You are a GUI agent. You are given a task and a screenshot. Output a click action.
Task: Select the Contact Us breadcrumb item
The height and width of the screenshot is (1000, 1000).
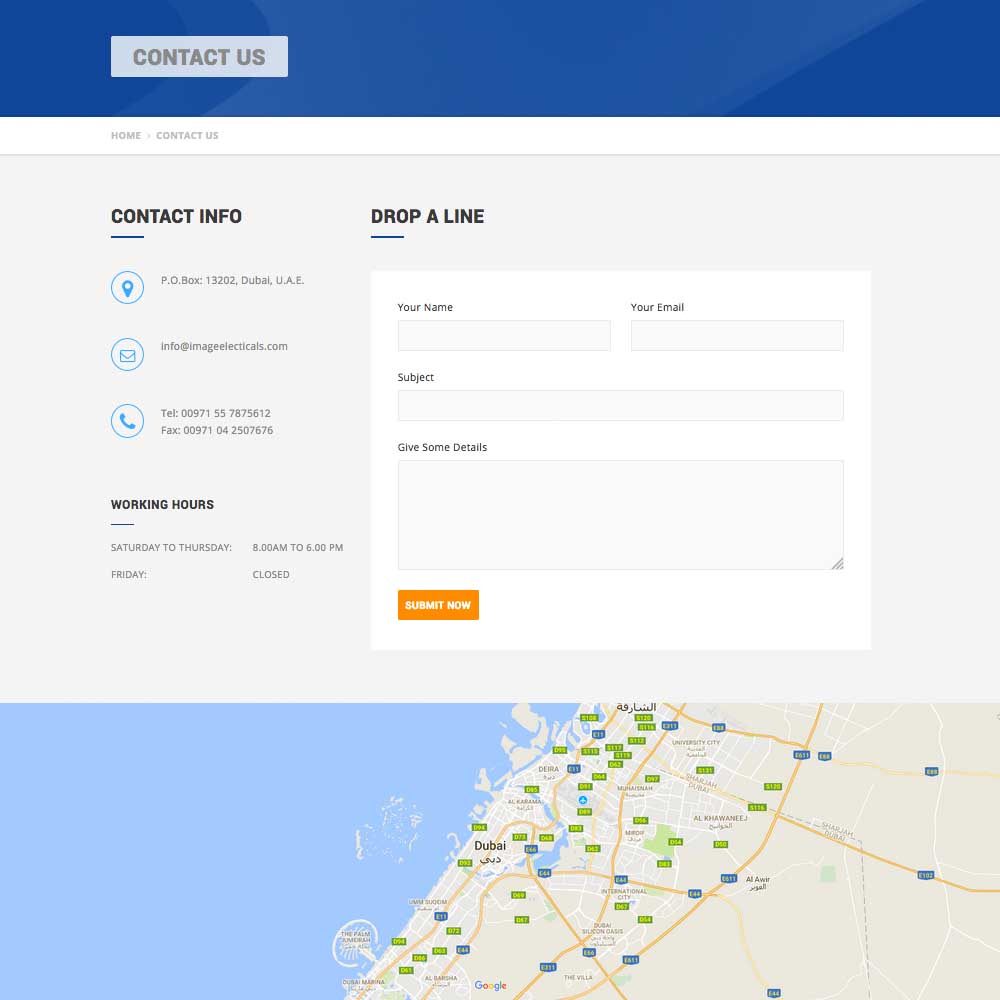point(187,136)
